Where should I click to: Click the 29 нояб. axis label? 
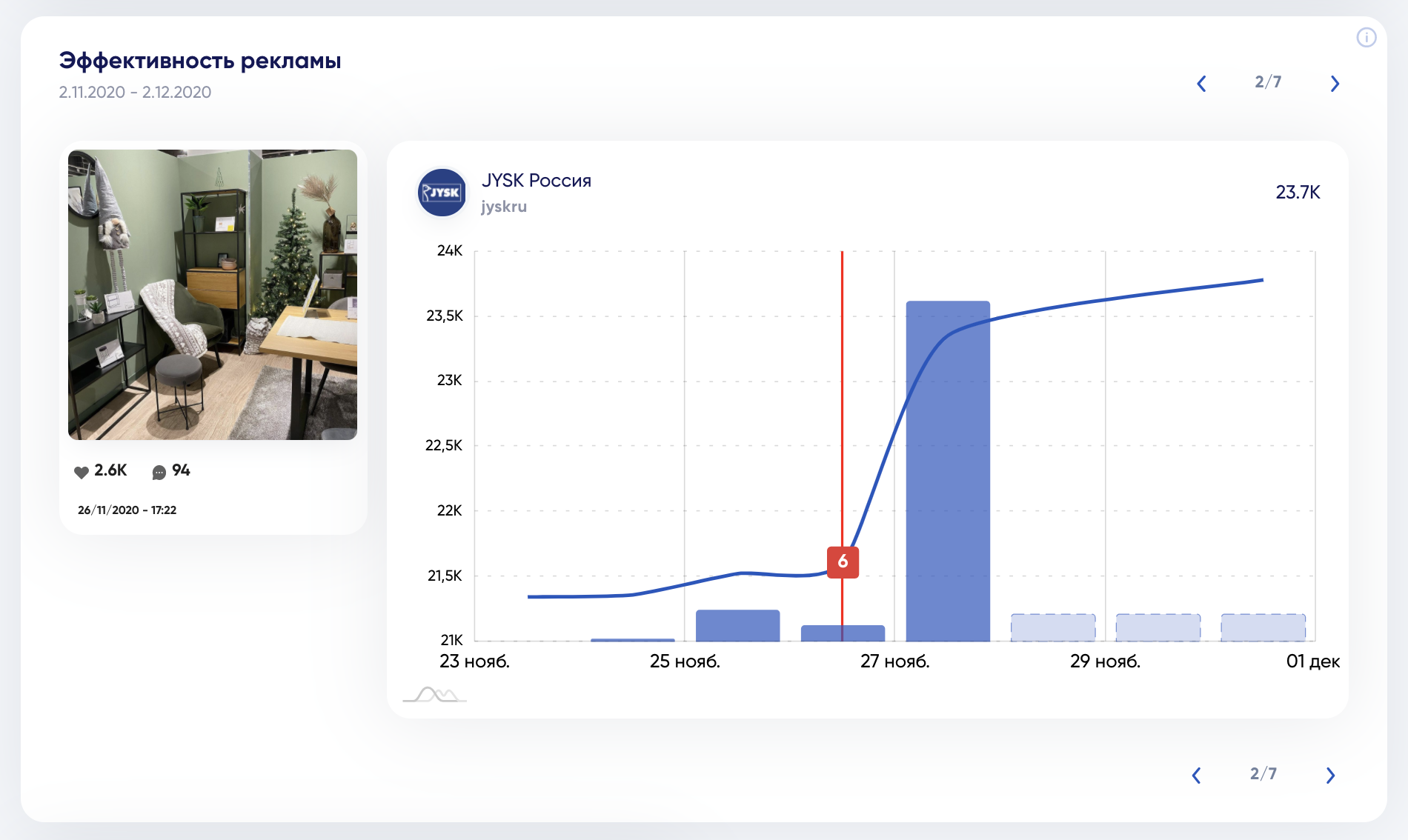1105,661
